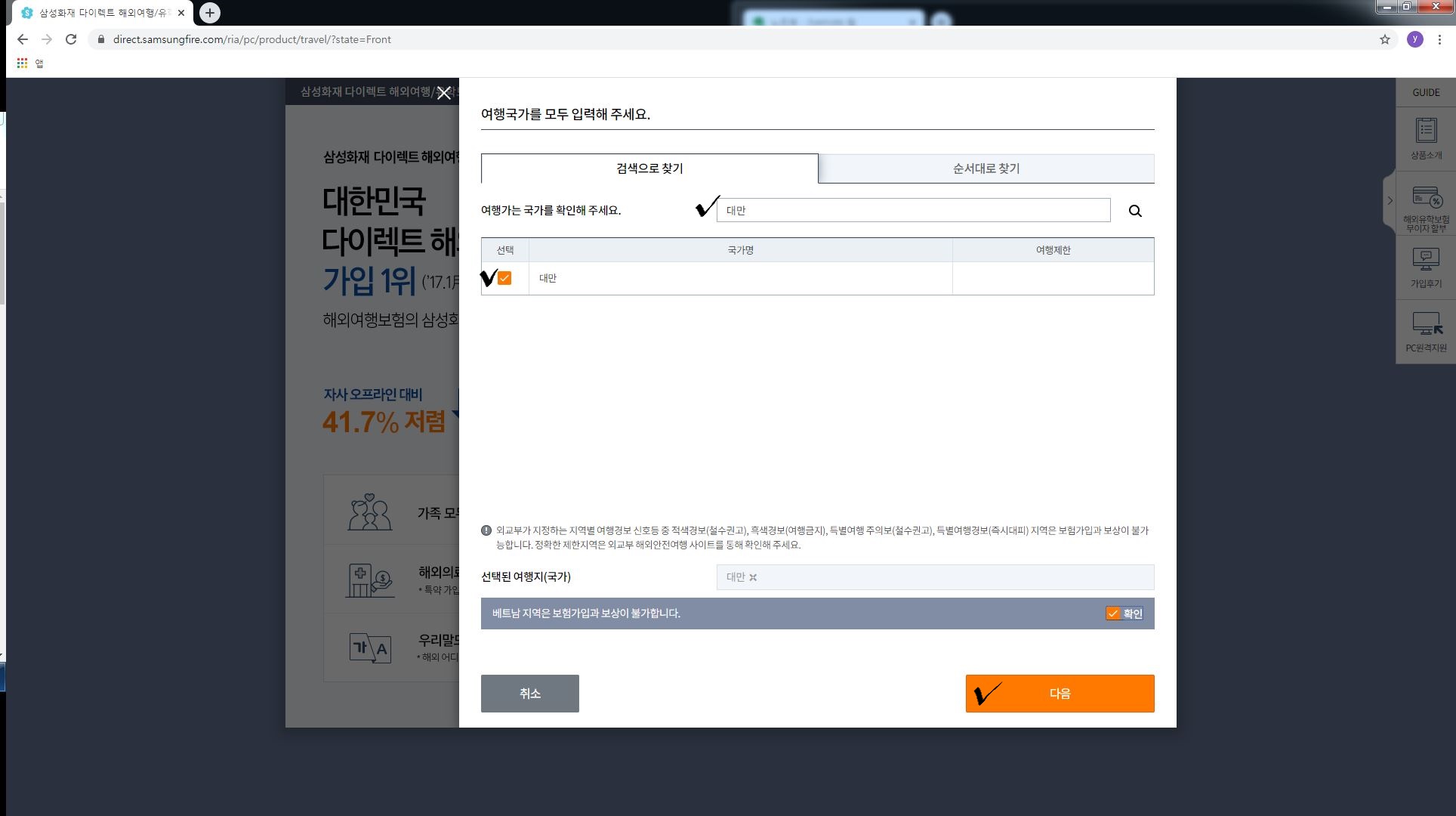Click the family icon on background page

pyautogui.click(x=369, y=512)
